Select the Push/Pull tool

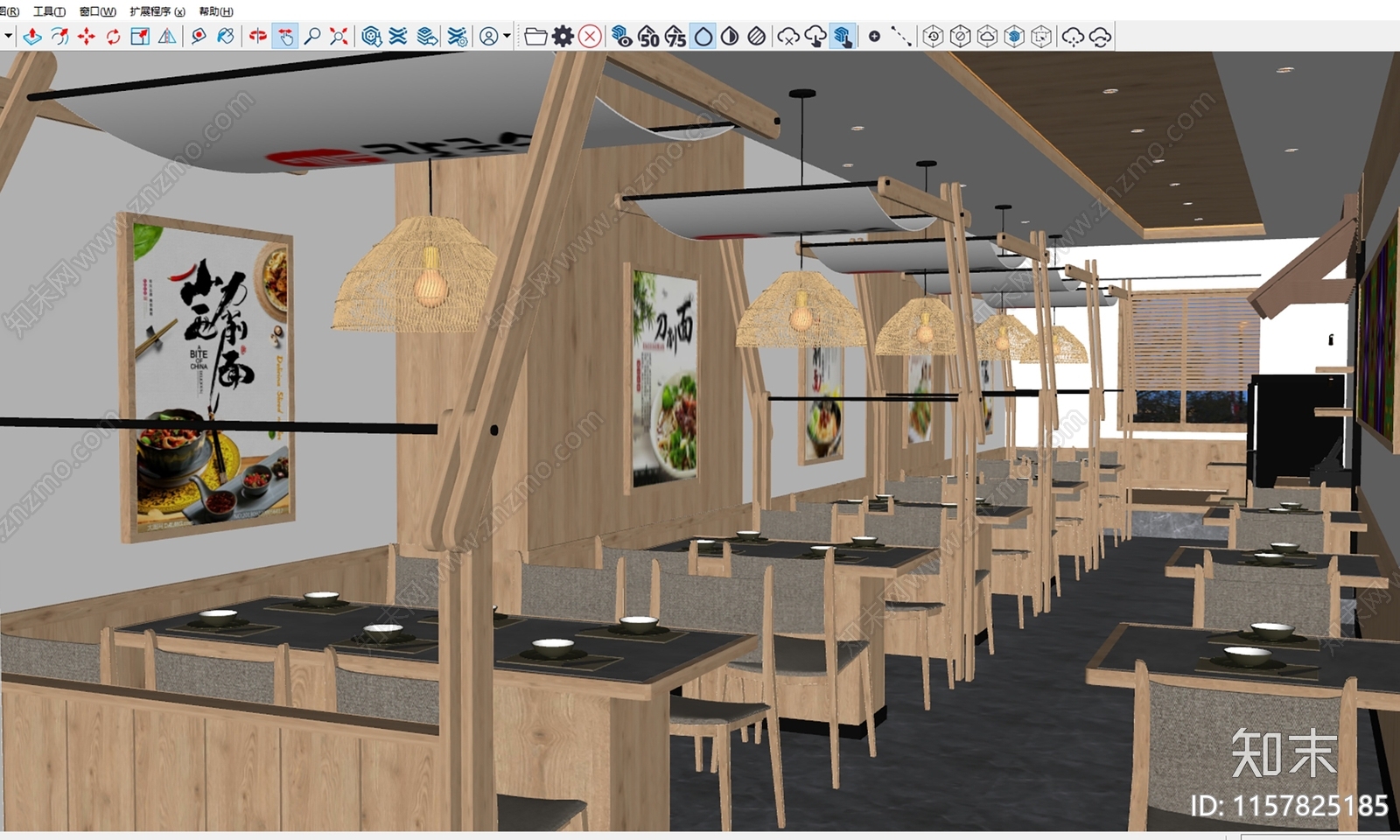(32, 36)
